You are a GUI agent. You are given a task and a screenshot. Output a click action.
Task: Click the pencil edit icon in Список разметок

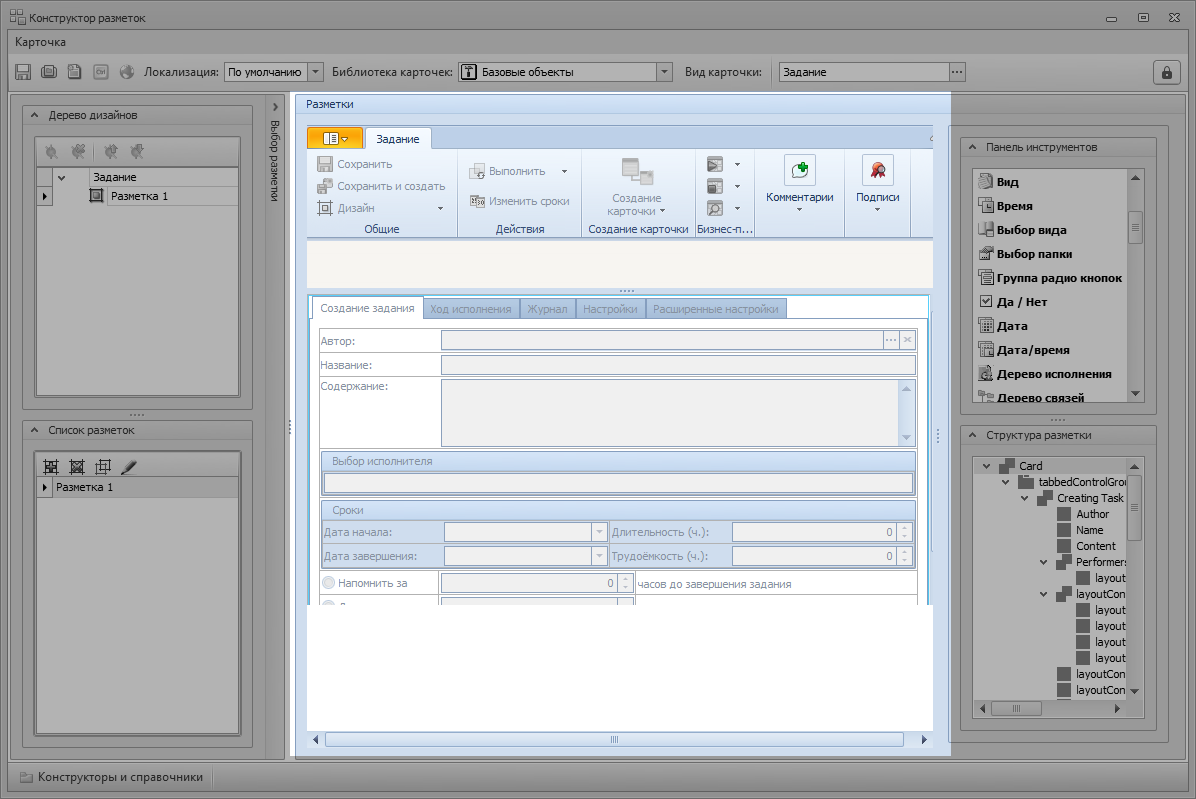tap(128, 467)
